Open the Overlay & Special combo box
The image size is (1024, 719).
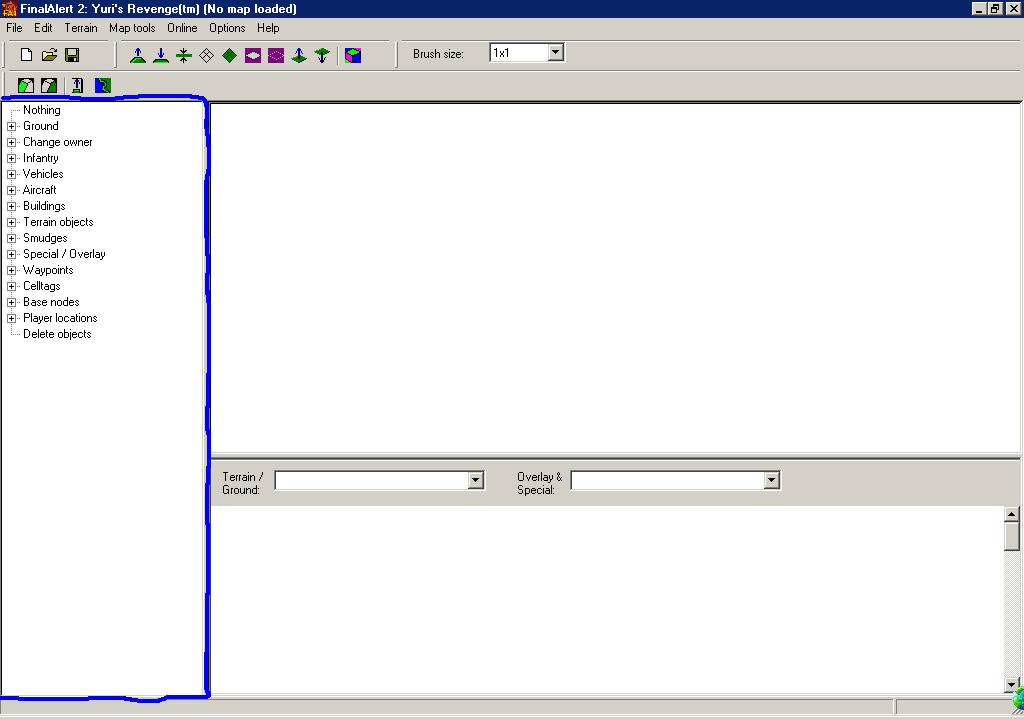click(771, 481)
